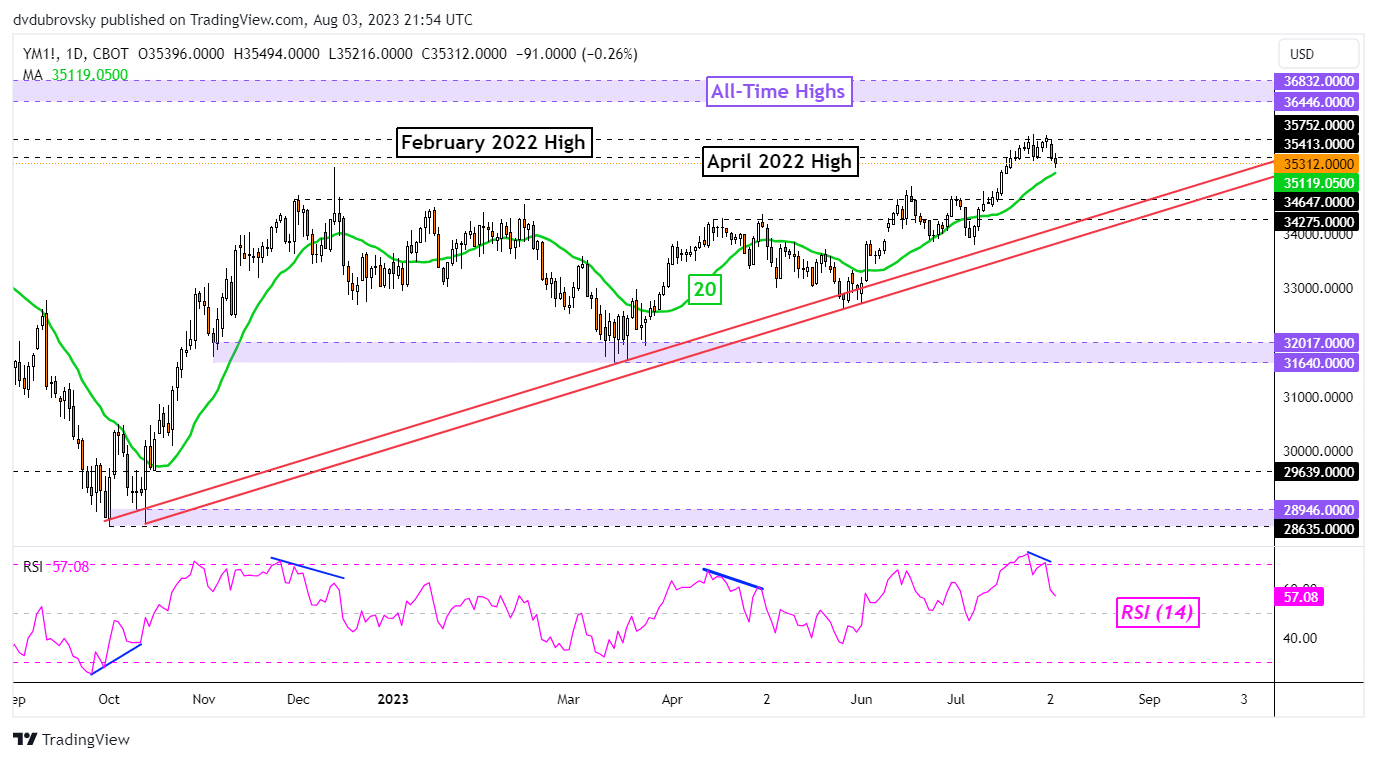
Task: Click the Dec label on the time axis
Action: pos(300,699)
